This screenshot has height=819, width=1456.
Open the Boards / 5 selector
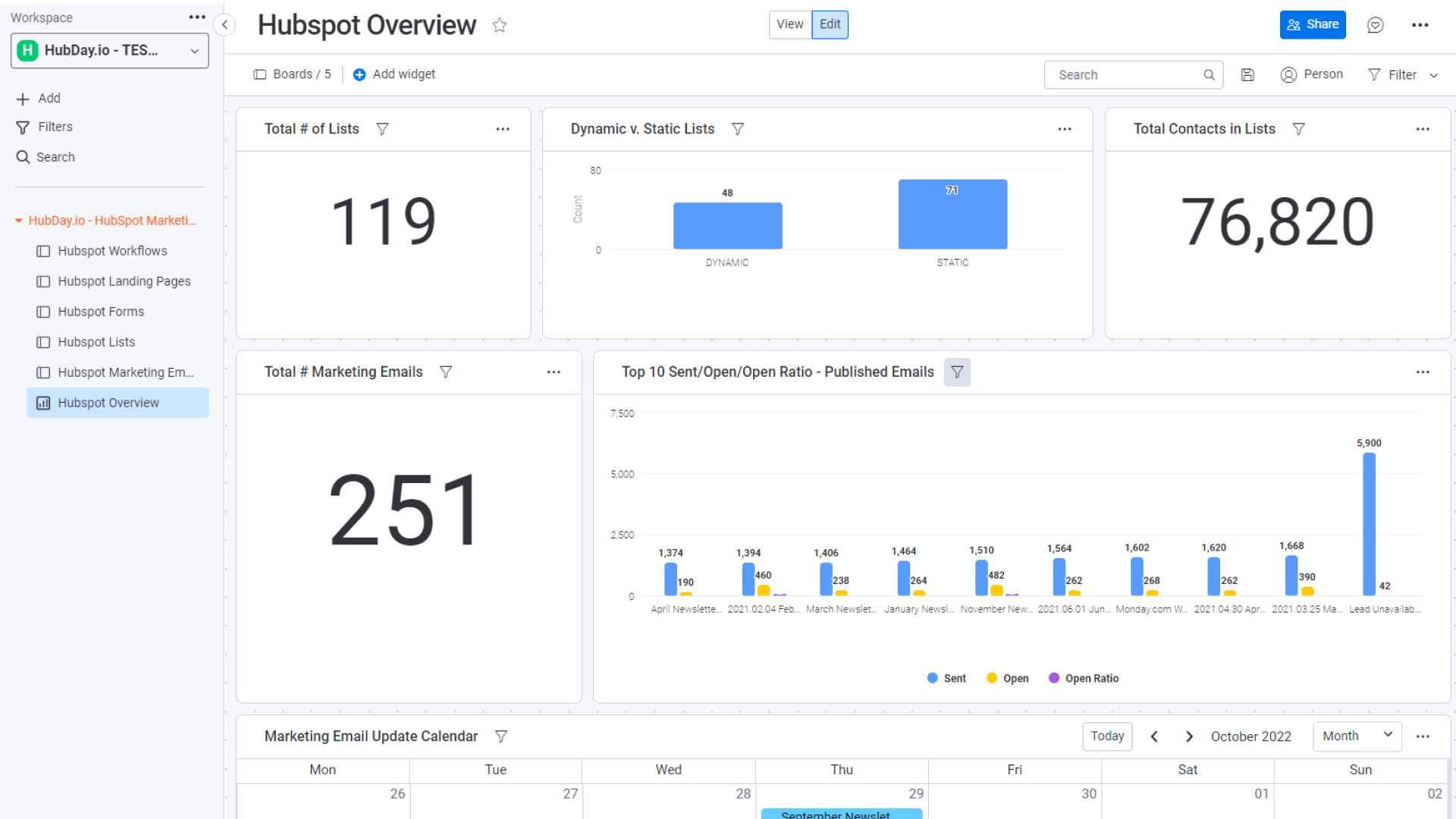click(293, 74)
